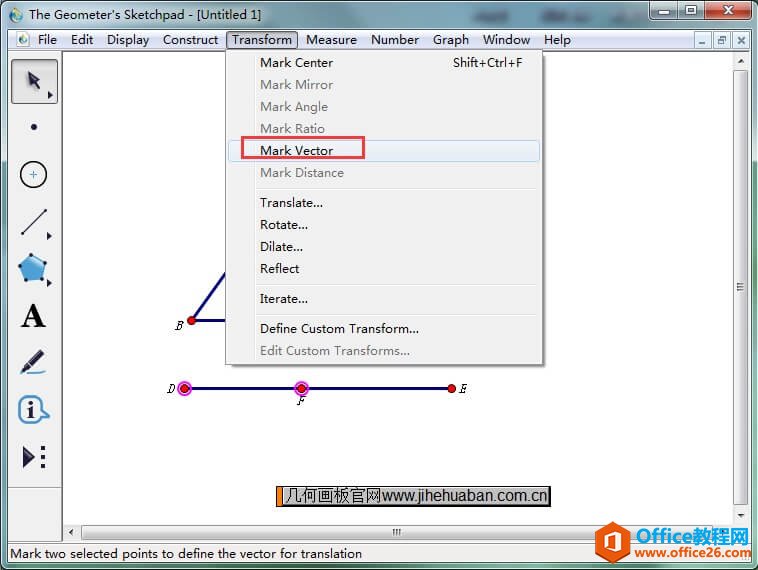The image size is (758, 570).
Task: Choose Rotate... in Transform menu
Action: tap(384, 225)
